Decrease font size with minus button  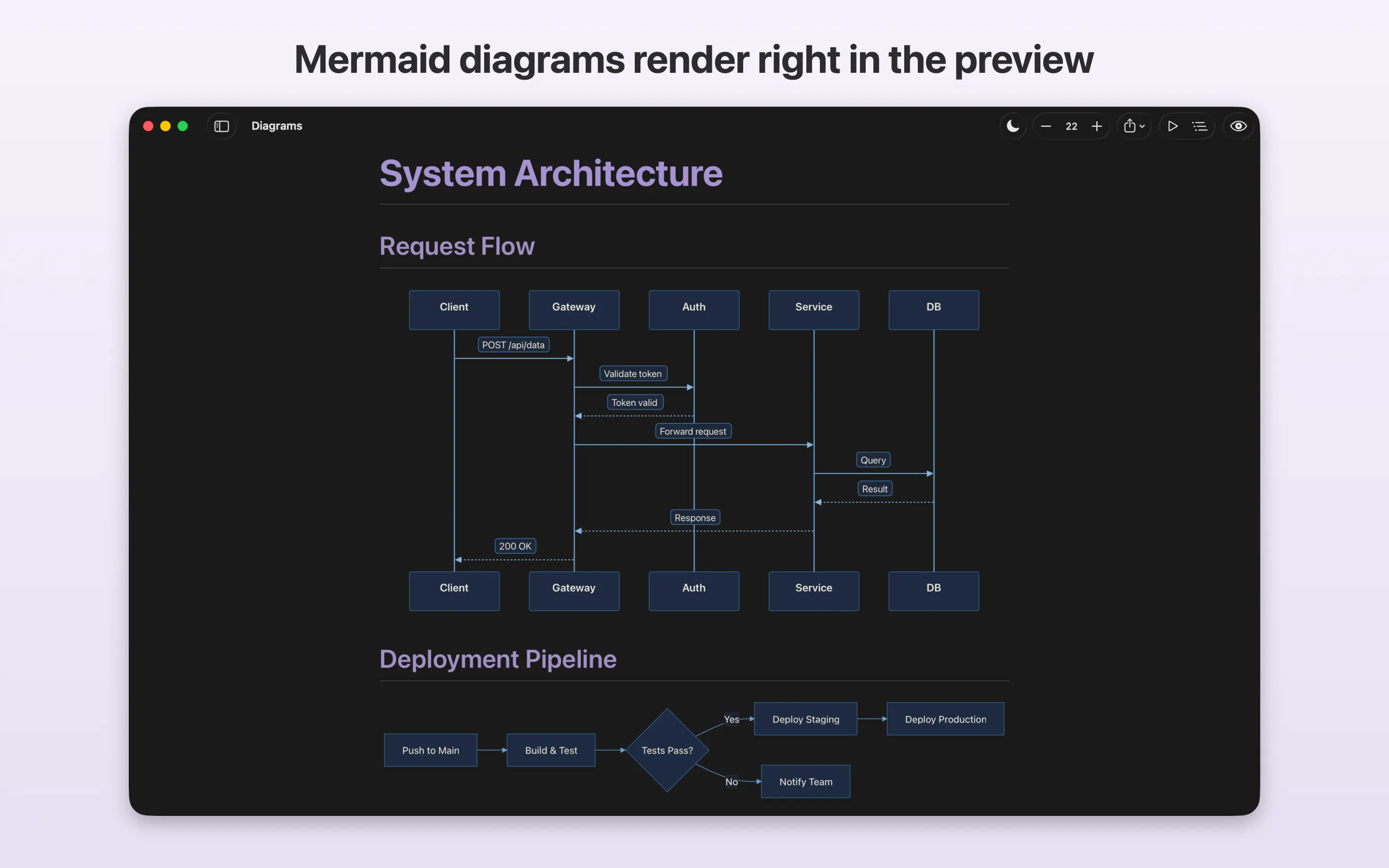1046,126
